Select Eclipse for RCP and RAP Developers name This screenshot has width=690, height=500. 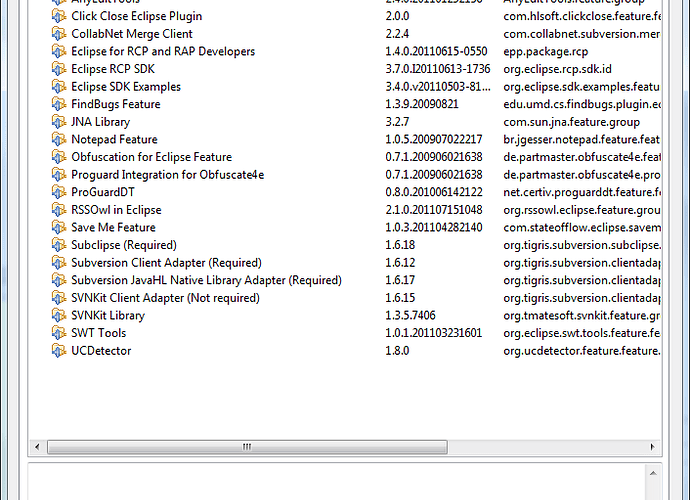pos(163,51)
